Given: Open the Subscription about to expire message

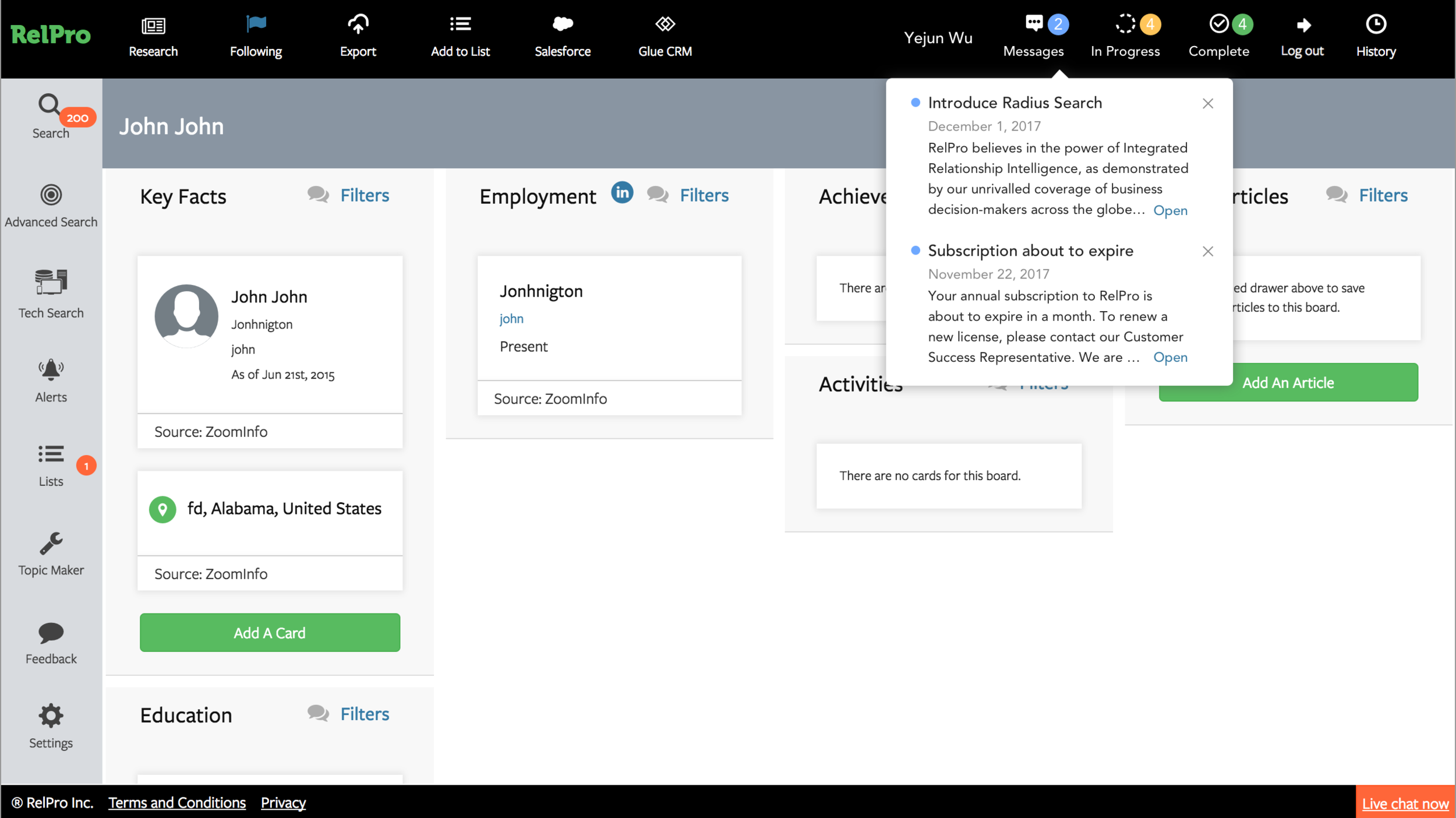Looking at the screenshot, I should (1170, 358).
